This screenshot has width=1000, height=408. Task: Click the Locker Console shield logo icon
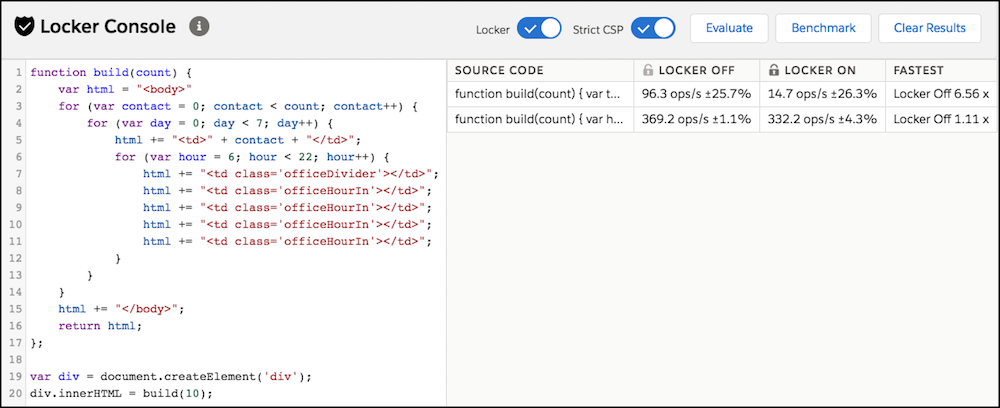point(24,27)
